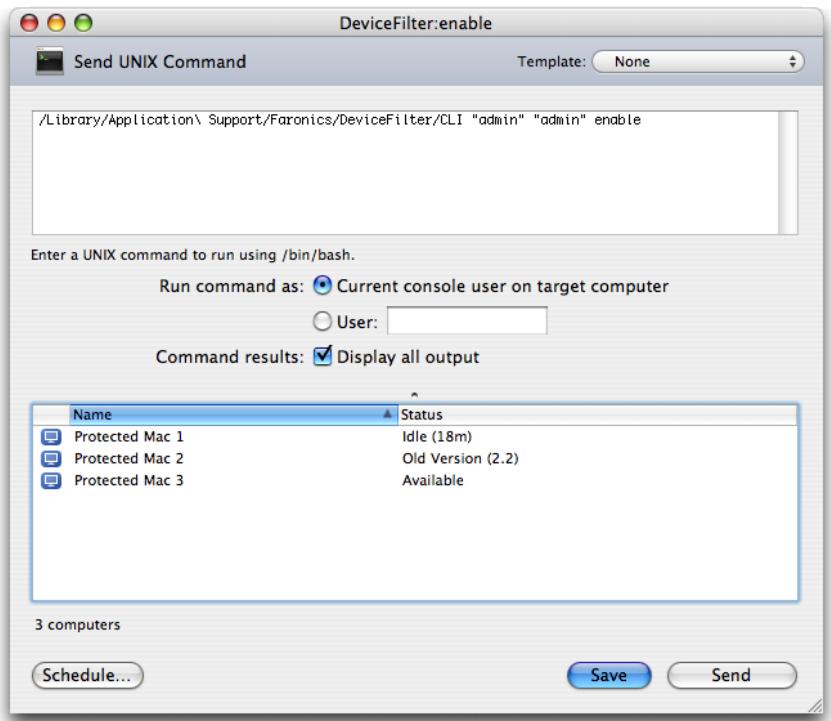Click the terminal icon beside Send UNIX Command
Image resolution: width=831 pixels, height=721 pixels.
pos(49,61)
